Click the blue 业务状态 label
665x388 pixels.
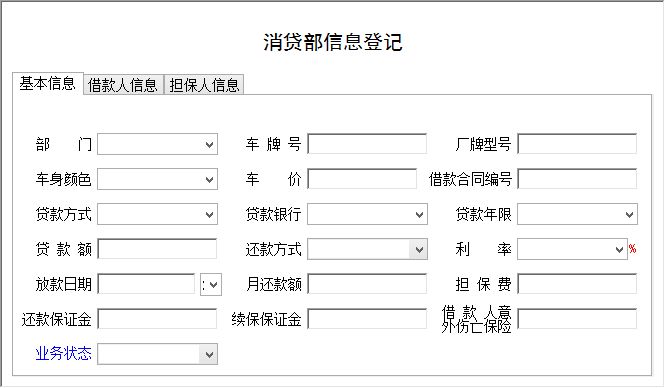tap(64, 353)
